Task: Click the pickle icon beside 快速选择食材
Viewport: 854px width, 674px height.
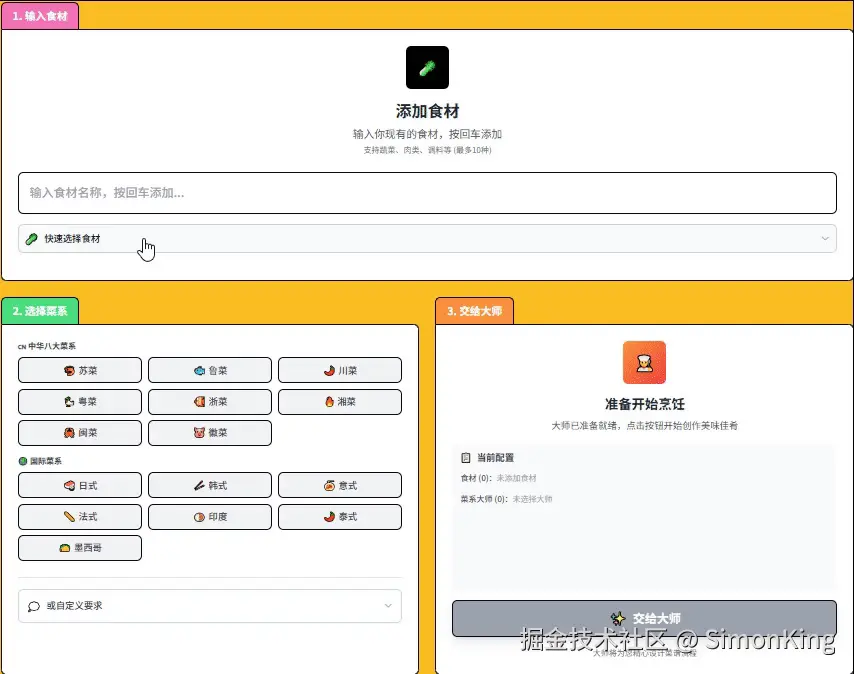Action: (x=32, y=238)
